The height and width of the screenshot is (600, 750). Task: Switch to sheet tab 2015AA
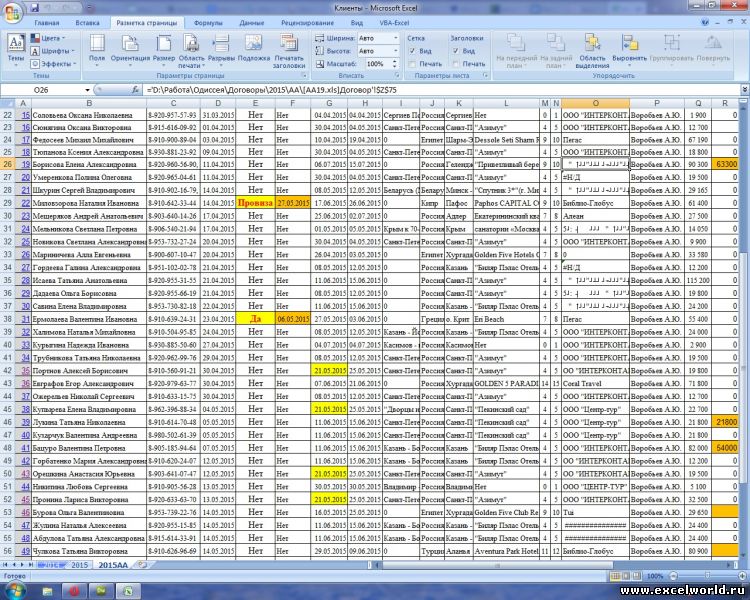113,565
